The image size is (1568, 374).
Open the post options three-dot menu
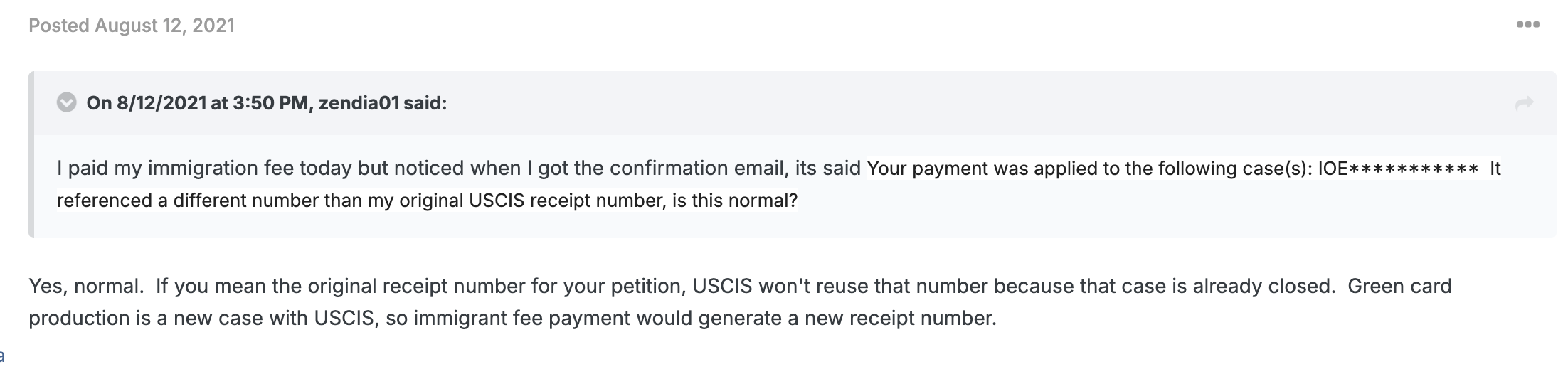[x=1527, y=25]
